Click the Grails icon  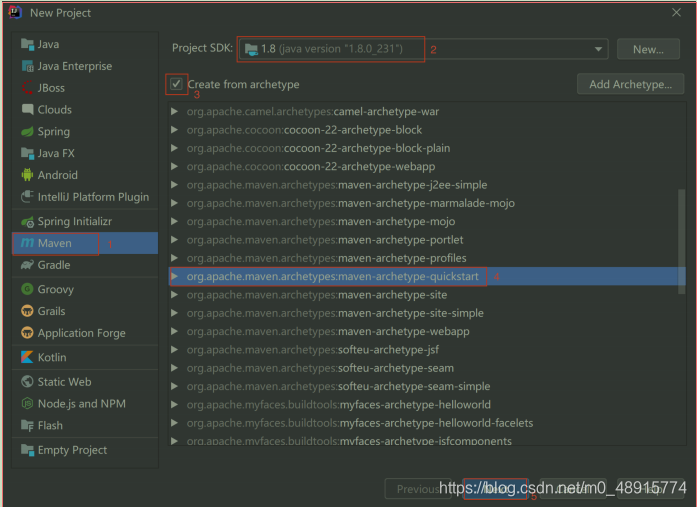tap(28, 311)
